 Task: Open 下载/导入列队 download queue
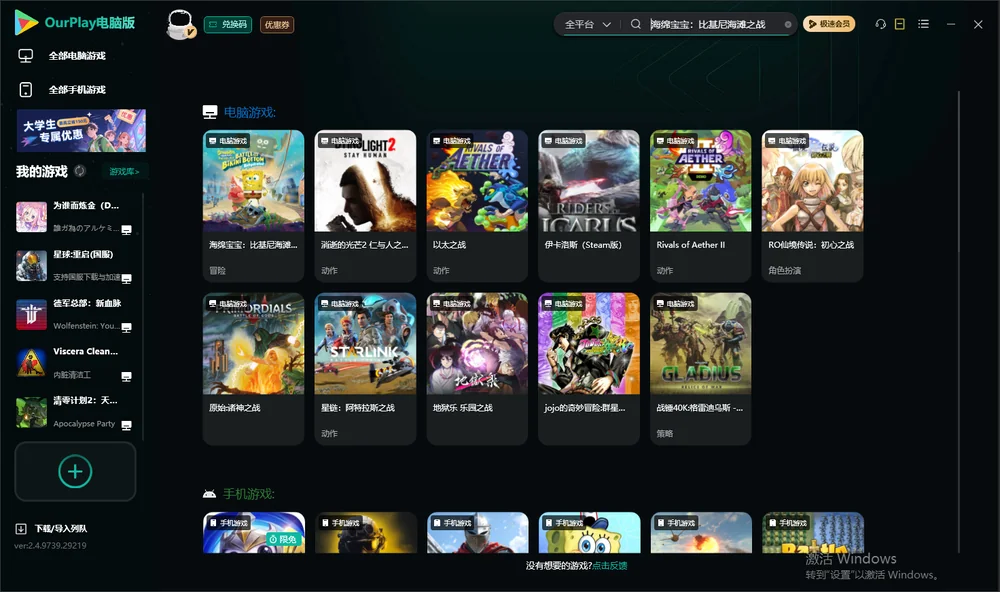point(52,528)
